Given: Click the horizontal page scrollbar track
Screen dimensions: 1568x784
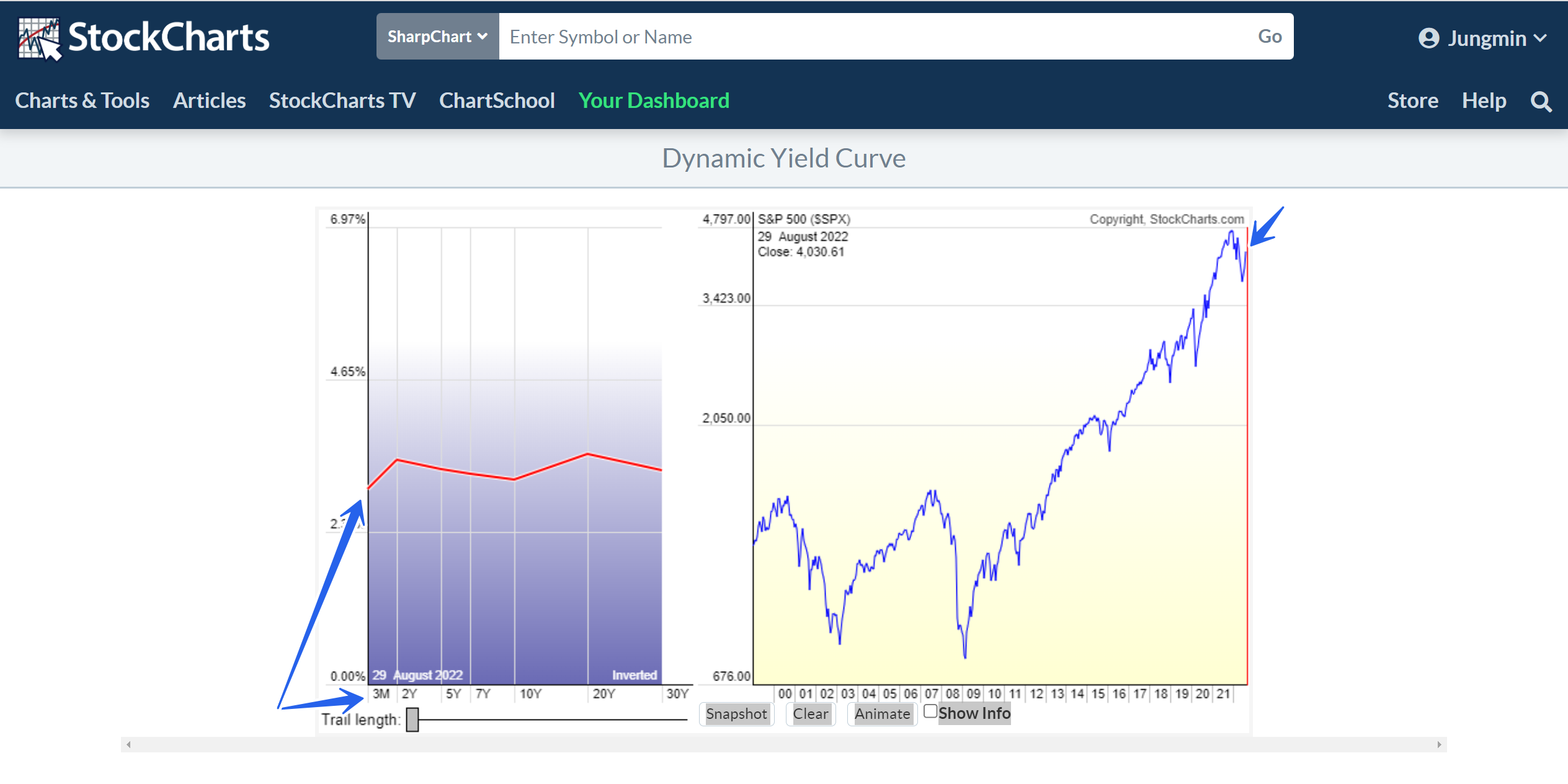Looking at the screenshot, I should tap(783, 744).
